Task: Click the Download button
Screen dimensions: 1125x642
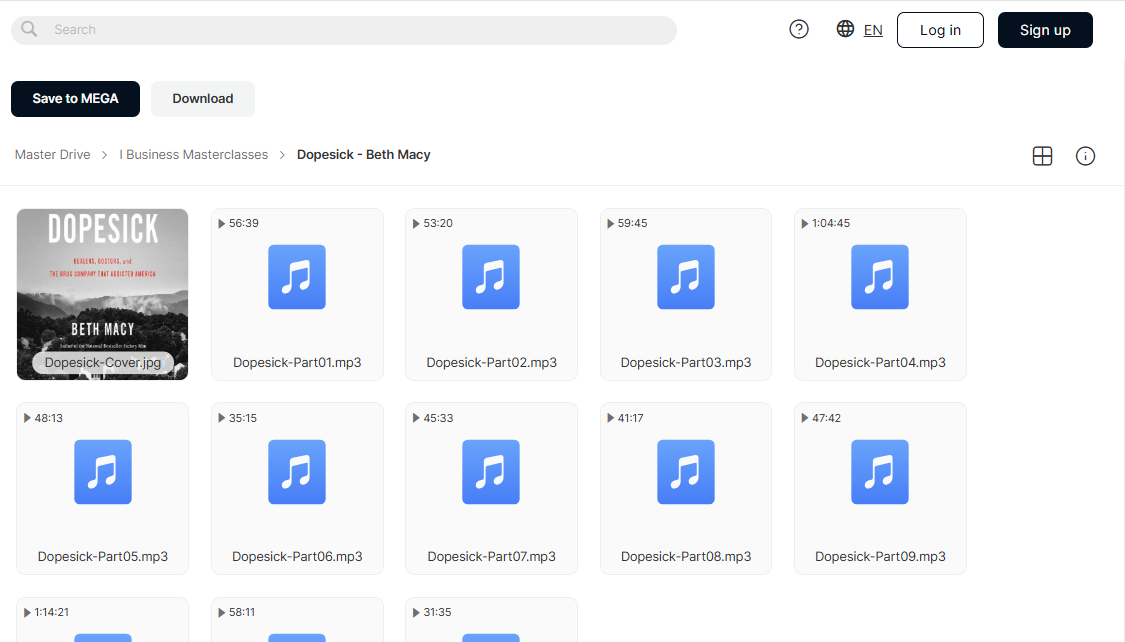Action: point(202,99)
